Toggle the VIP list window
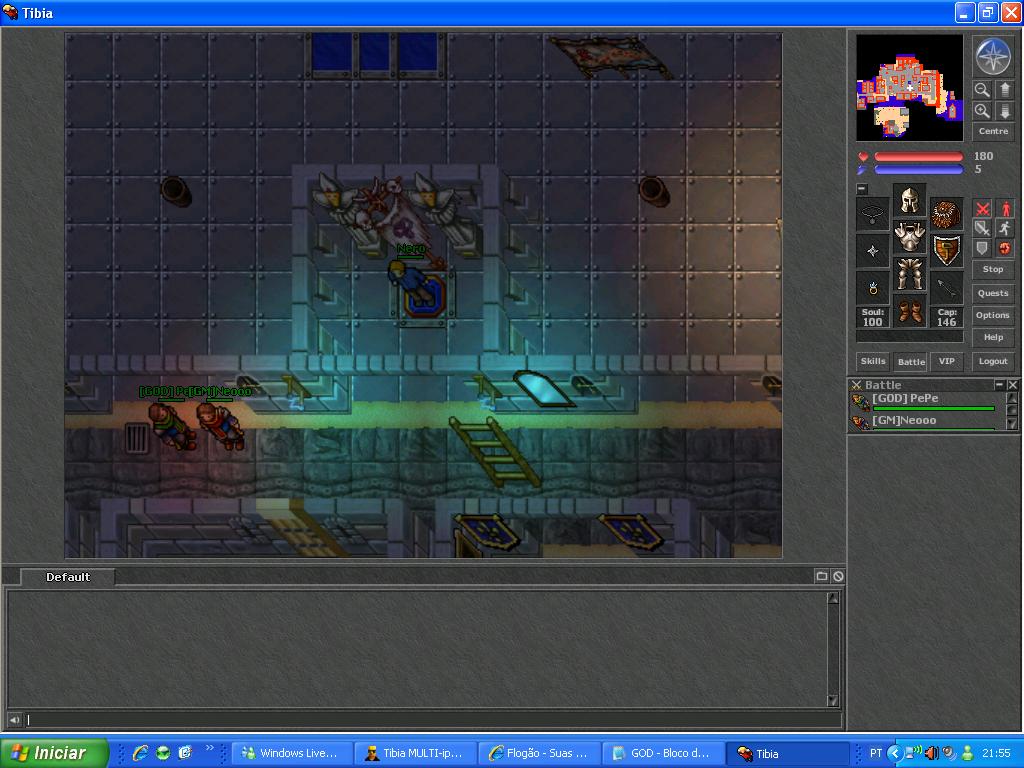 [x=946, y=361]
